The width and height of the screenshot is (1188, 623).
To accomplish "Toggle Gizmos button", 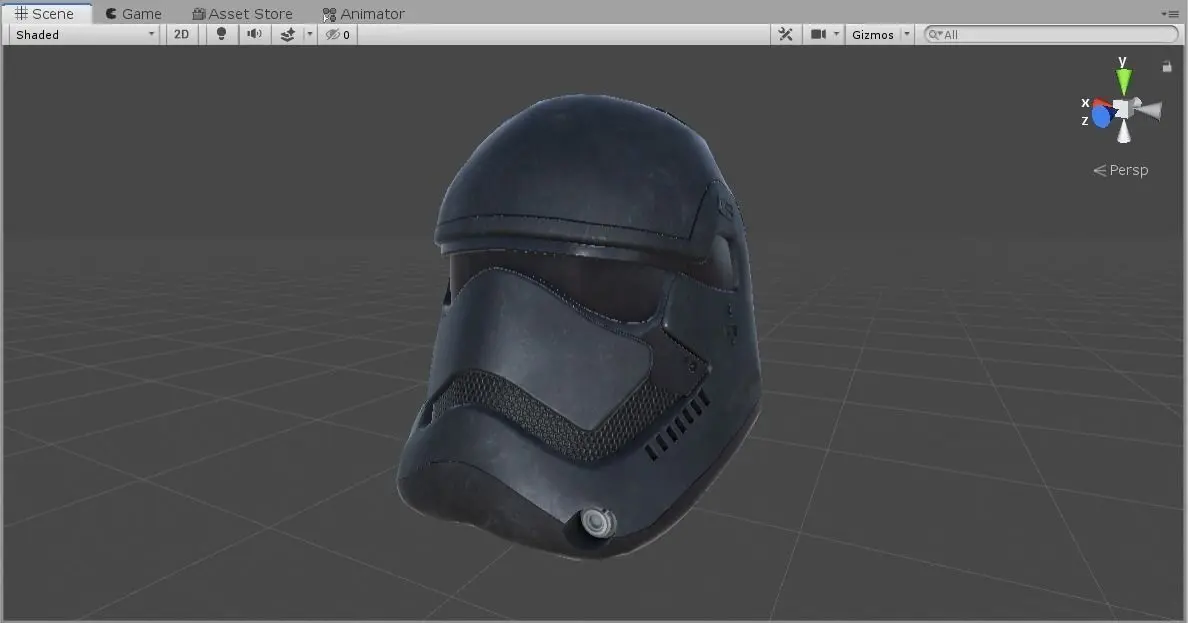I will click(x=873, y=35).
